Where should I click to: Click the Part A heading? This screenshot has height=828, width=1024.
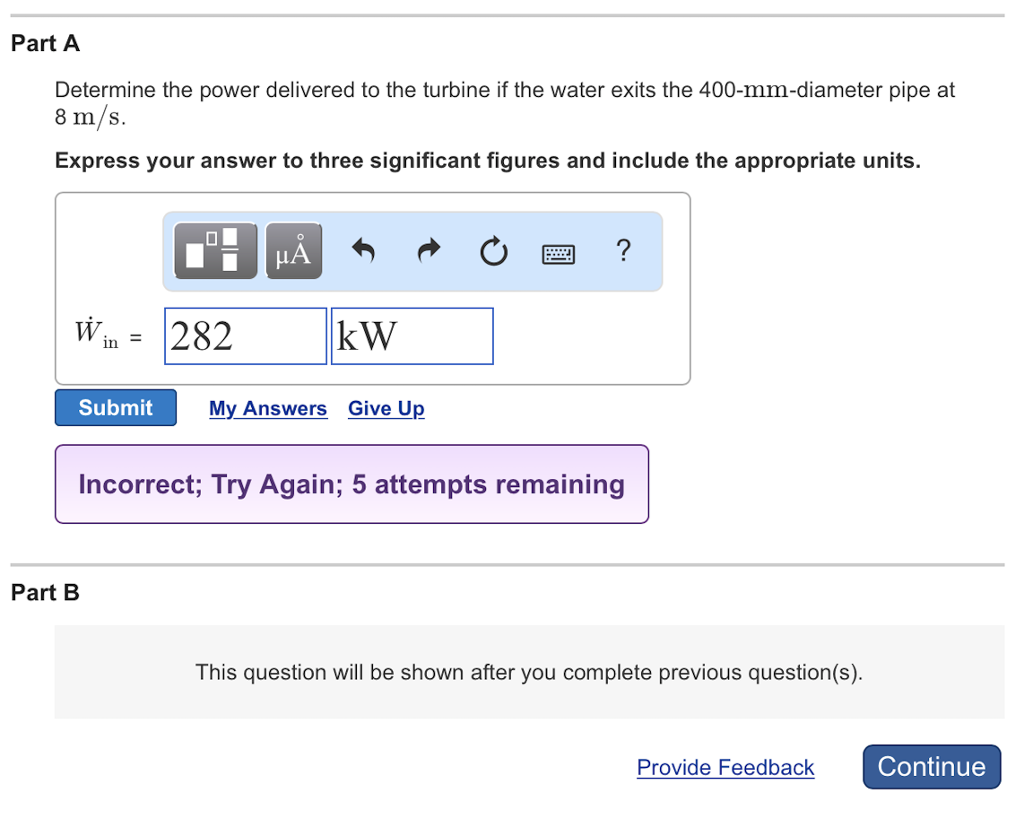click(46, 44)
